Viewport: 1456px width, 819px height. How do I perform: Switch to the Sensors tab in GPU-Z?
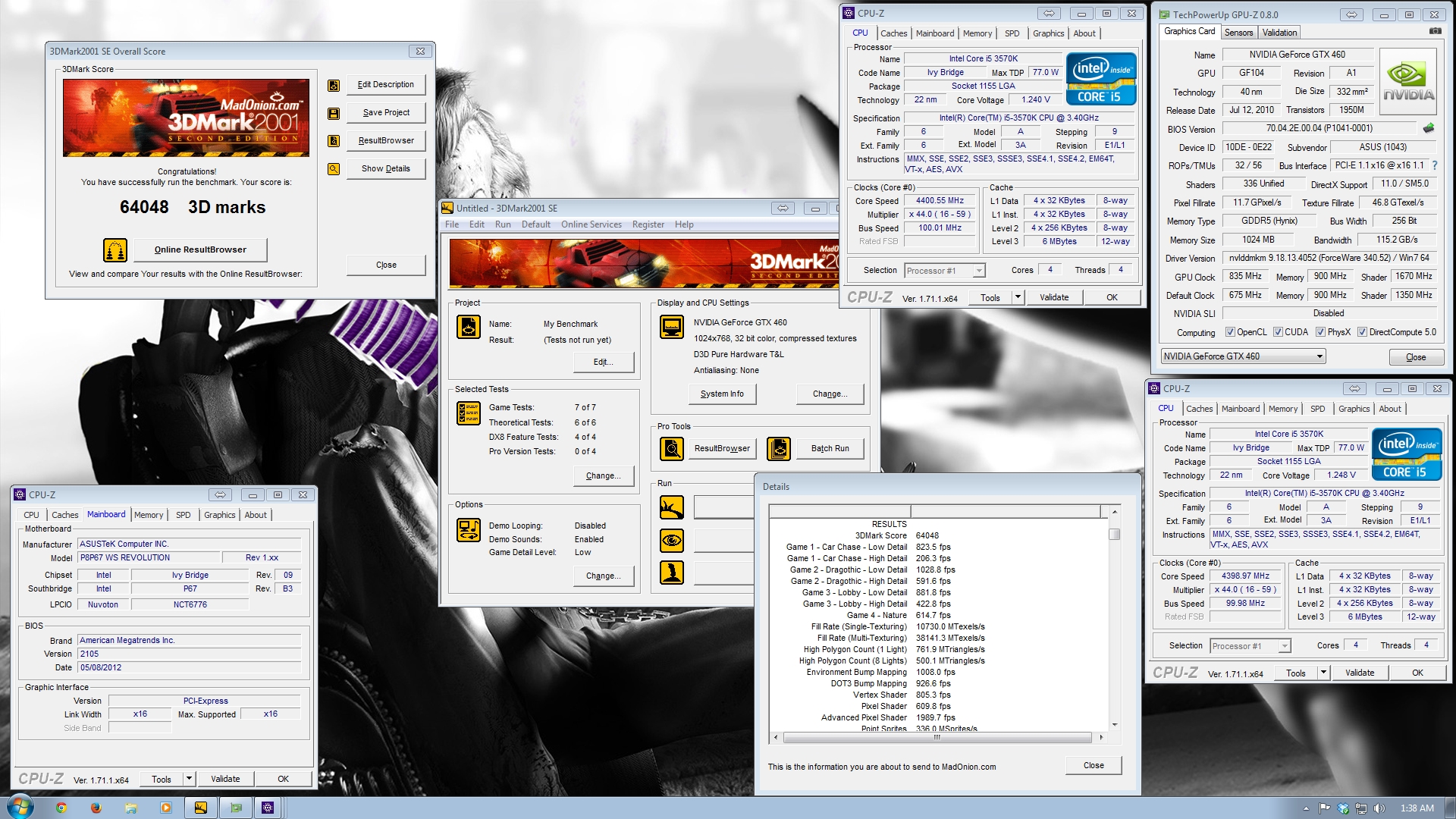coord(1238,33)
